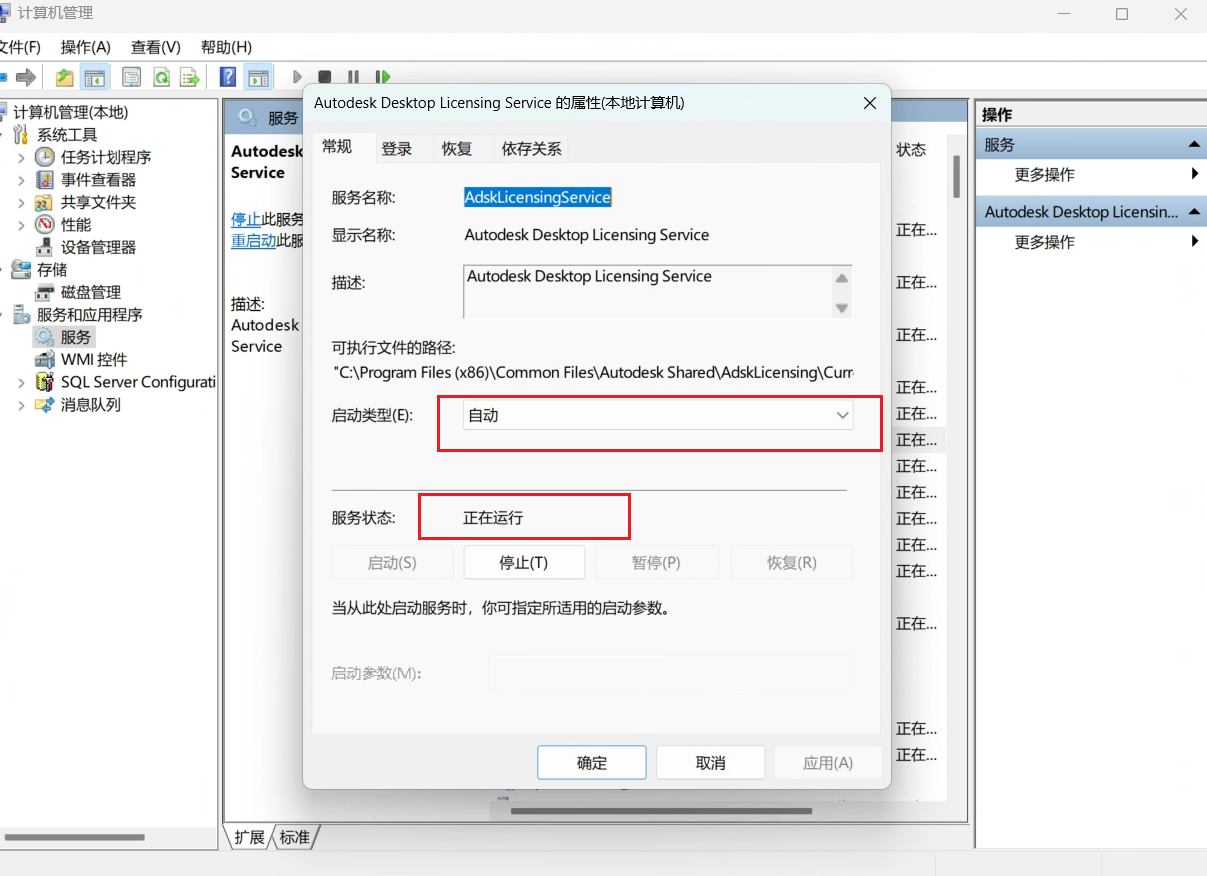Select the 性能 monitor icon in tree
Screen dimensions: 1207x876
[x=45, y=225]
